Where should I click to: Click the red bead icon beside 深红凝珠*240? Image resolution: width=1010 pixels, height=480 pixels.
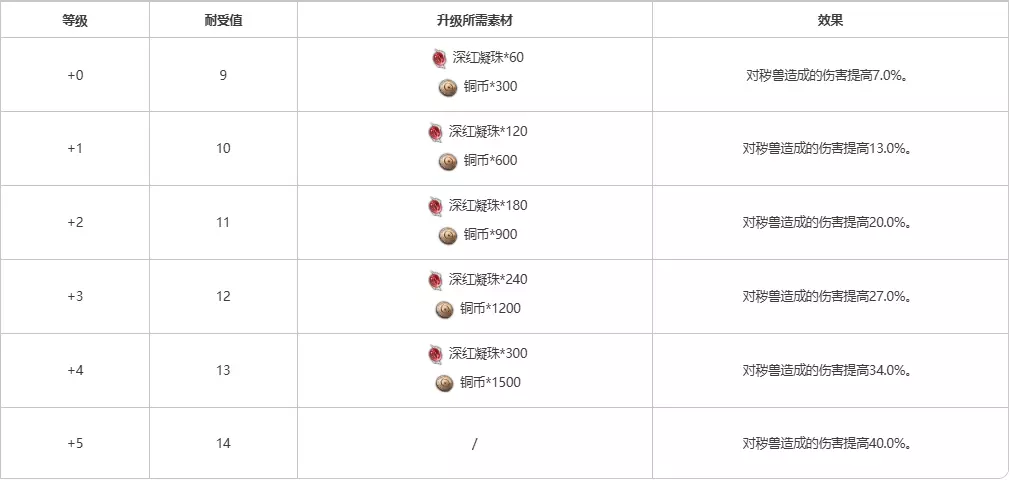(435, 280)
